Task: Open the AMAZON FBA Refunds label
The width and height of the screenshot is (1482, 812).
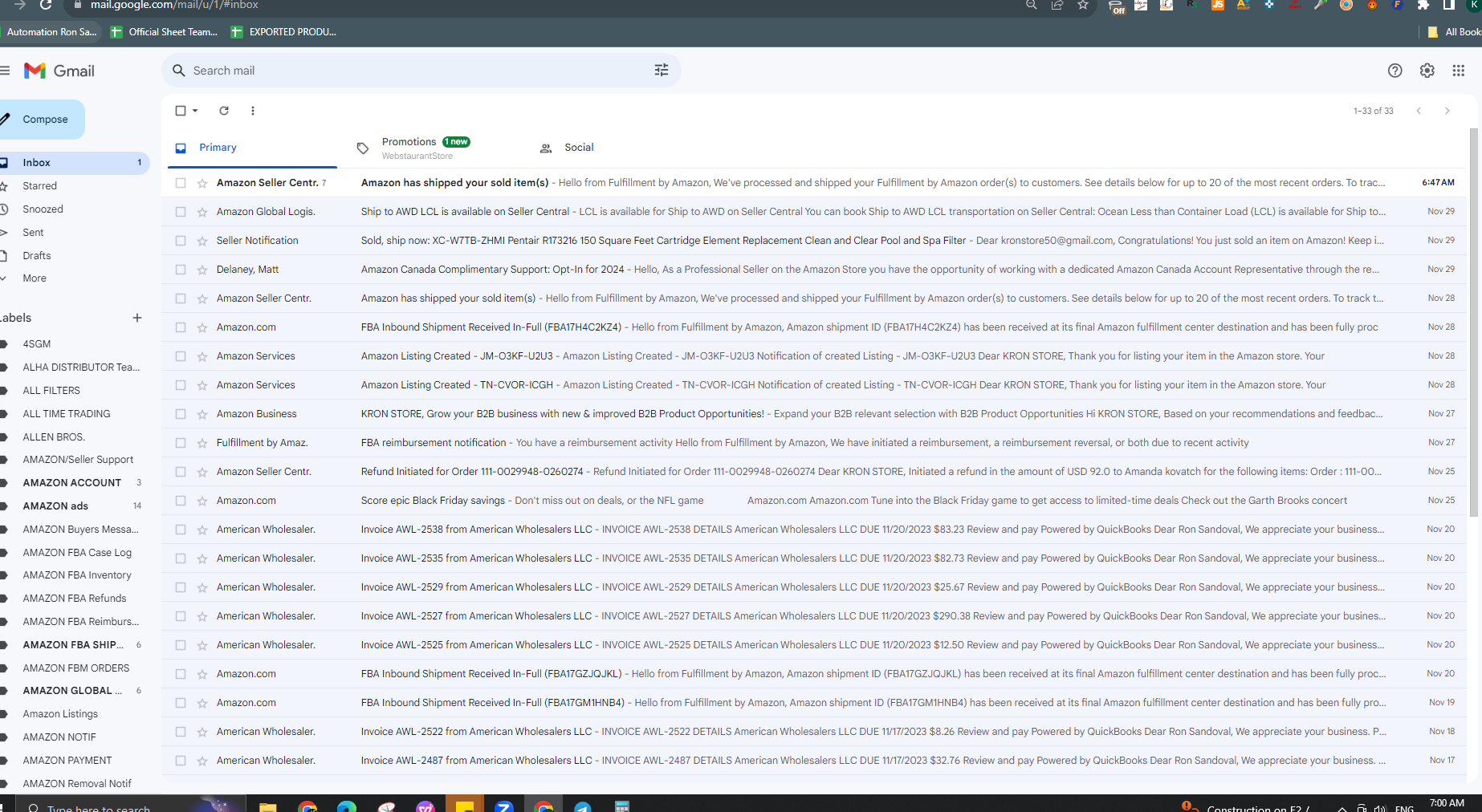Action: pos(75,599)
